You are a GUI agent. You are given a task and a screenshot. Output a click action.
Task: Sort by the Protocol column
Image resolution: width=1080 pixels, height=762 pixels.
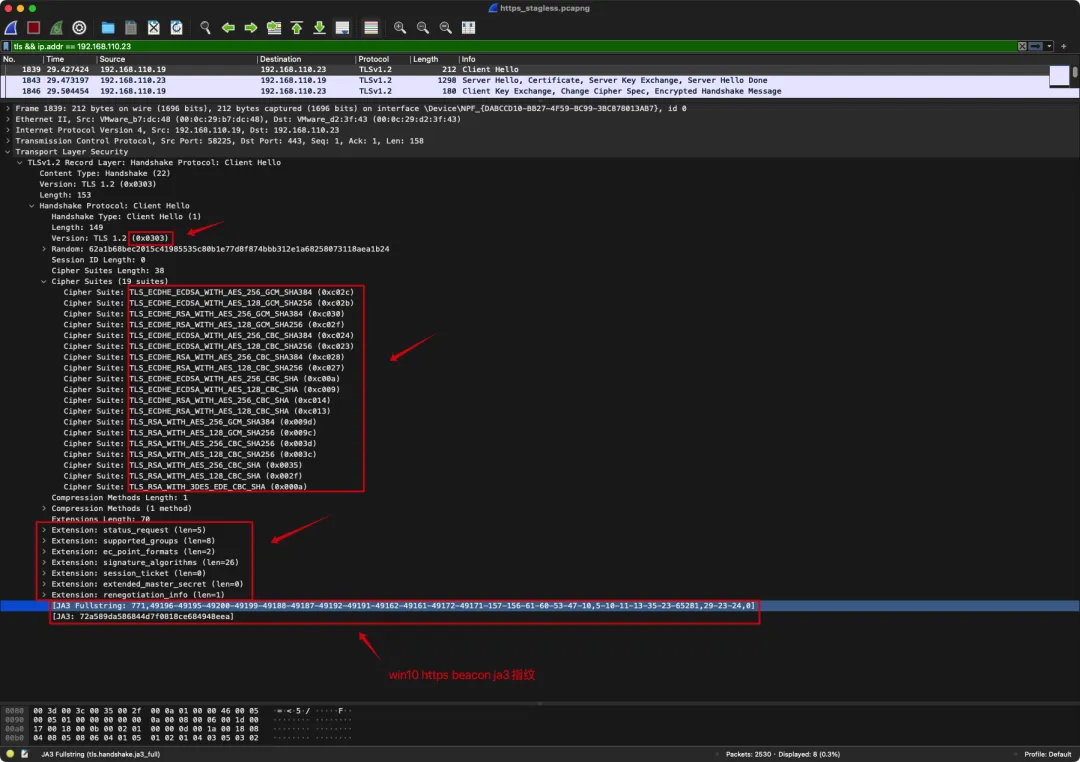point(382,59)
